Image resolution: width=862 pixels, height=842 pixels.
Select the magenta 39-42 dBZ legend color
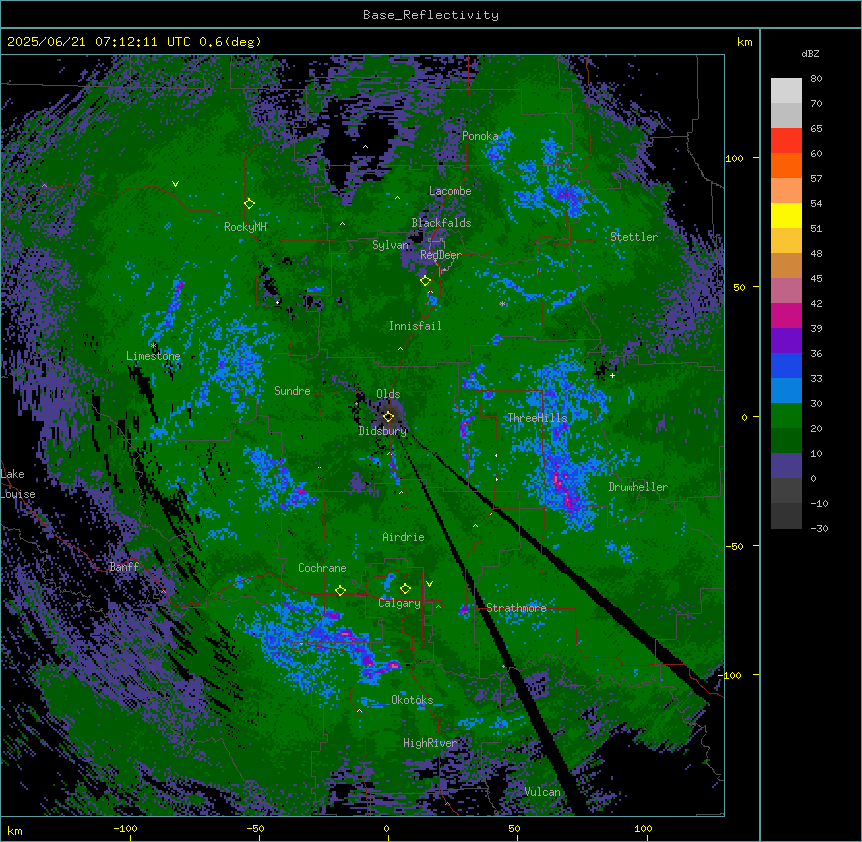click(786, 315)
